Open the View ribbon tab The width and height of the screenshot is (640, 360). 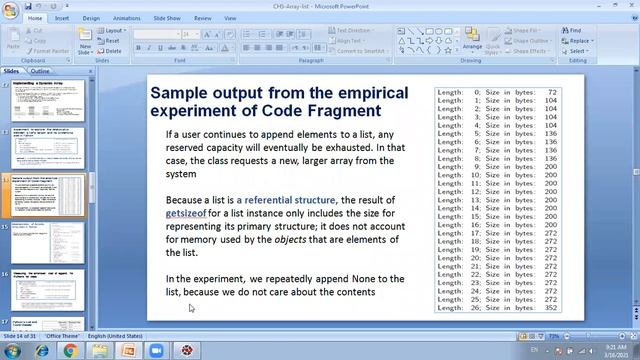click(x=230, y=18)
